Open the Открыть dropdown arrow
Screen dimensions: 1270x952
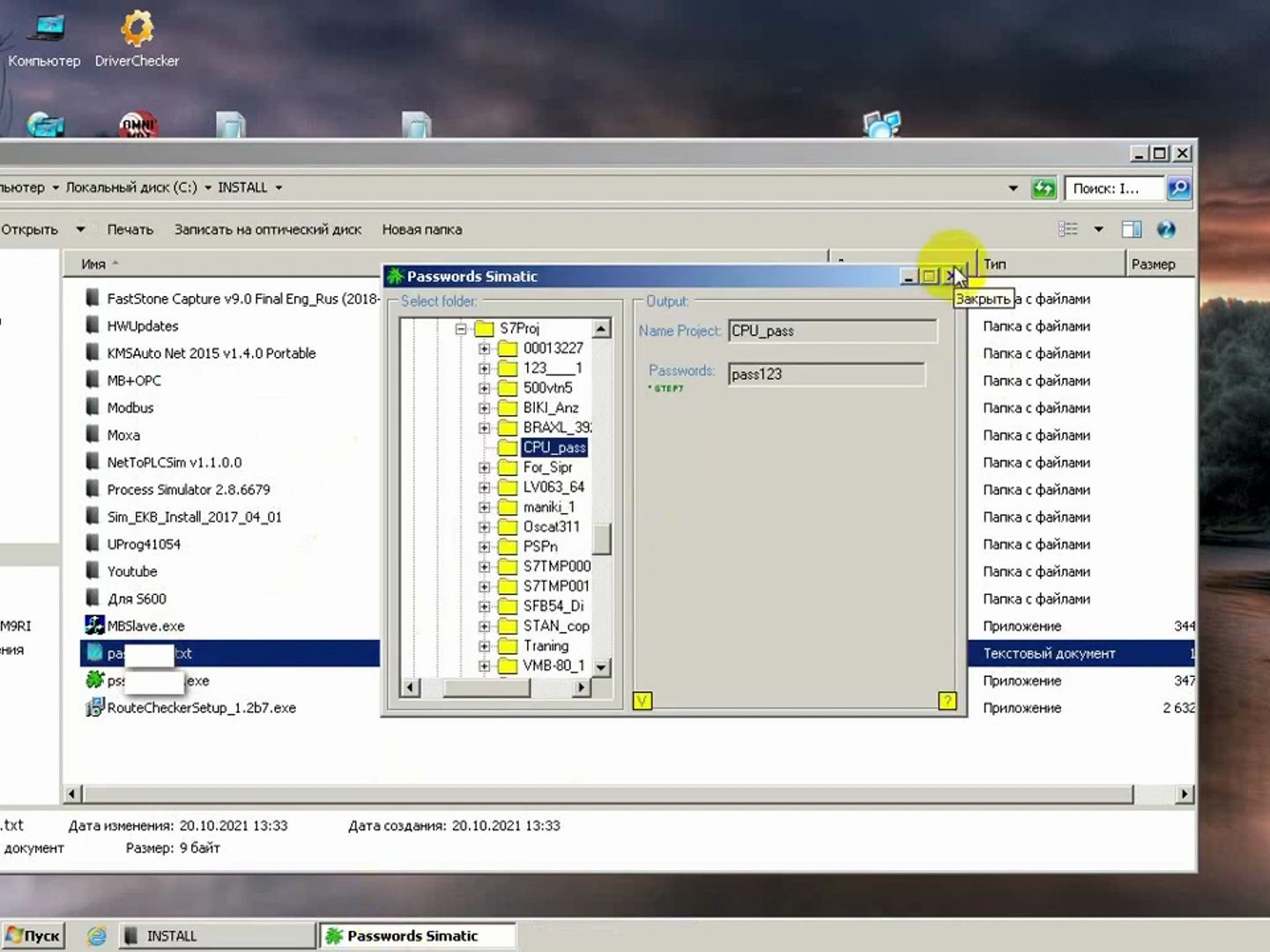pyautogui.click(x=80, y=229)
